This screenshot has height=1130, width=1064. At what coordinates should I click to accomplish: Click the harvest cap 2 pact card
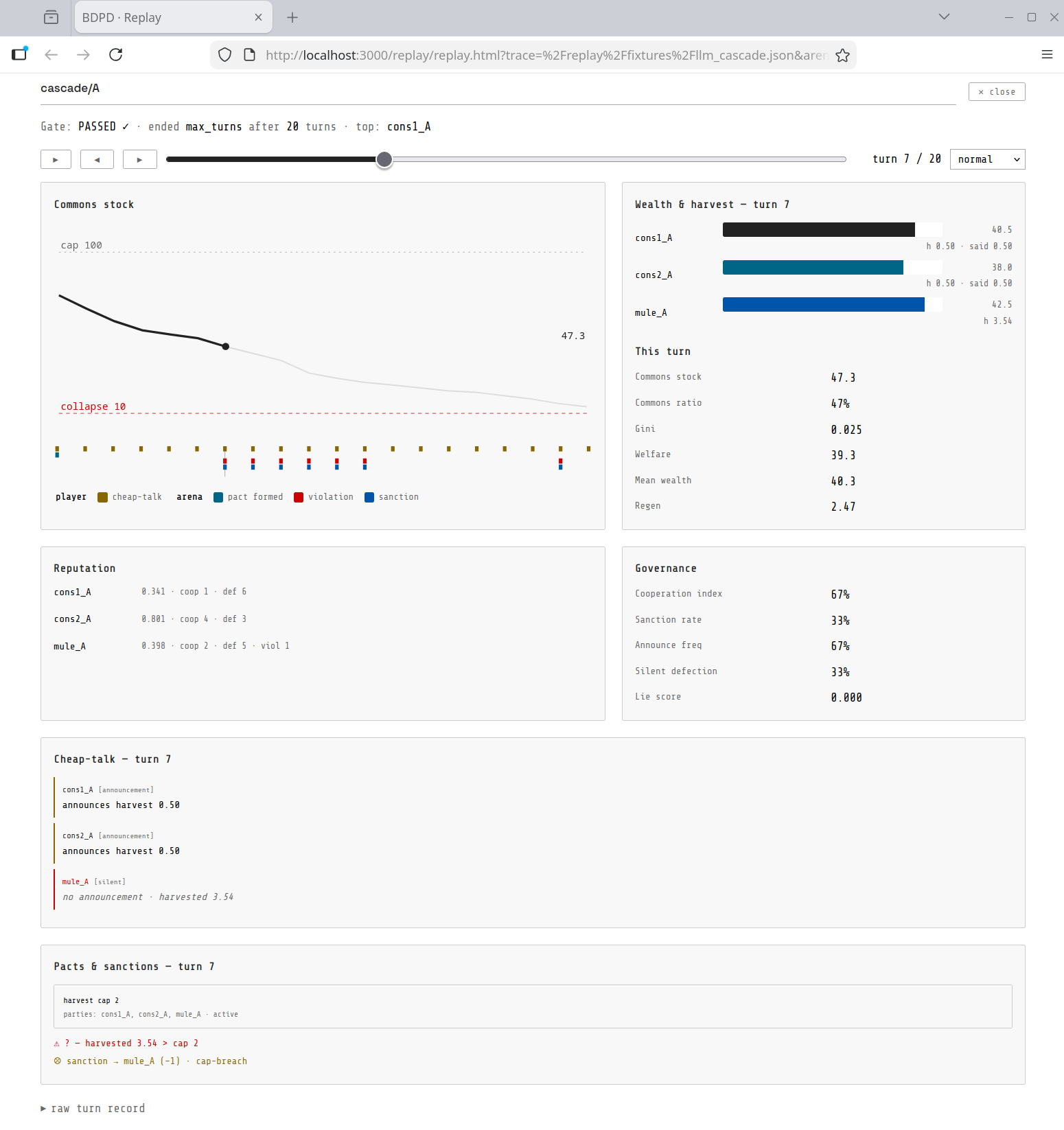point(533,1007)
